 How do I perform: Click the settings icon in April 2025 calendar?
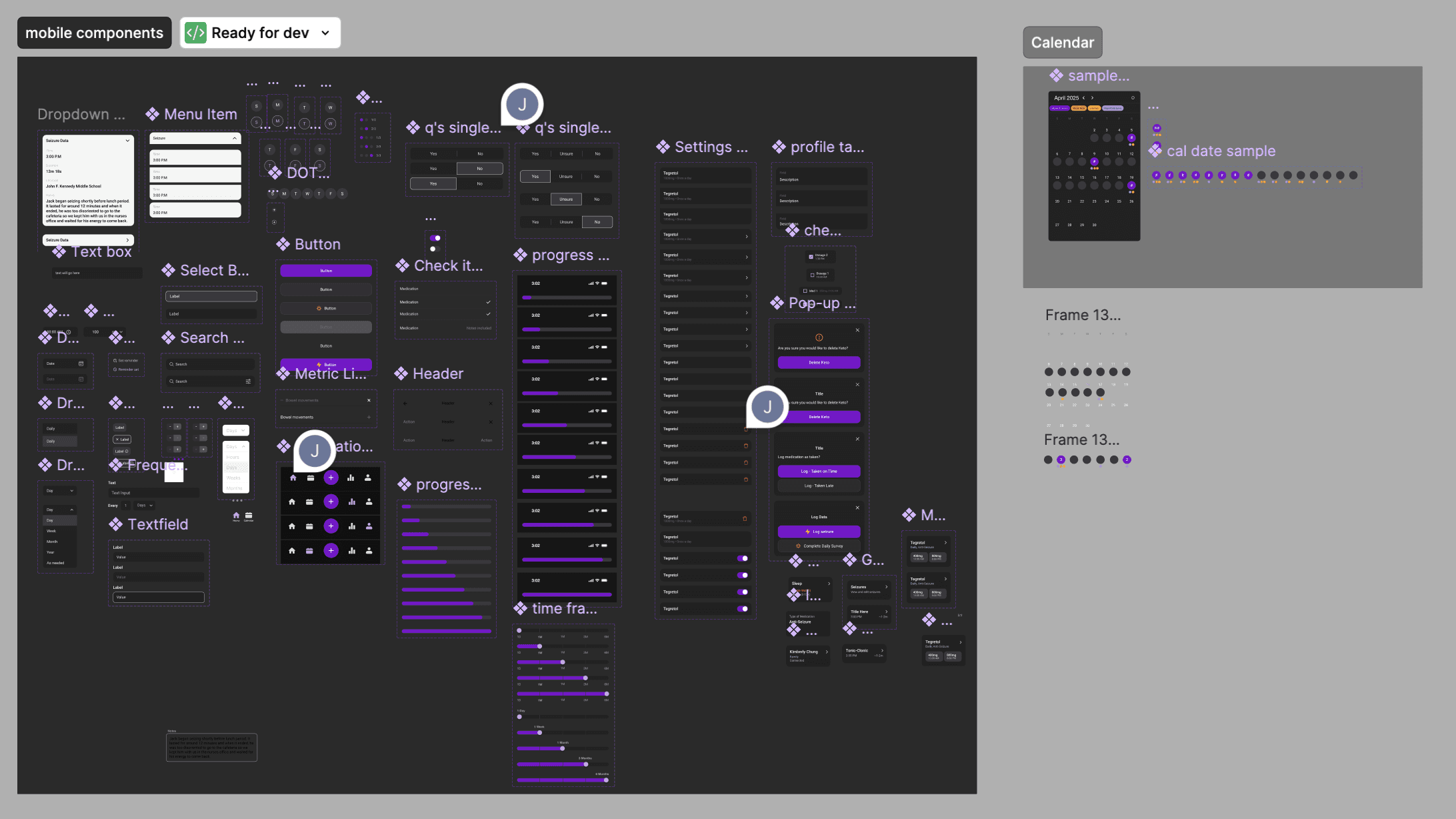point(1133,98)
